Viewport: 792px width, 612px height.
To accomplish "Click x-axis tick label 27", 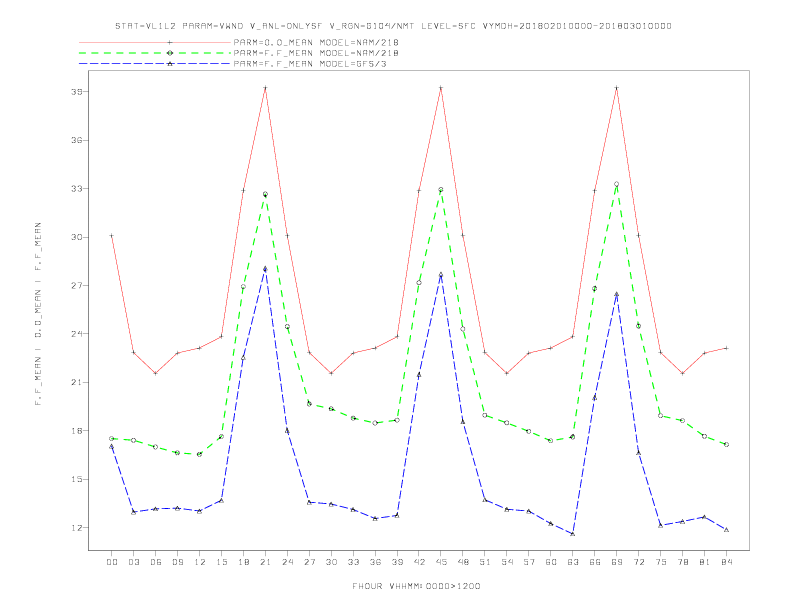I will point(309,562).
